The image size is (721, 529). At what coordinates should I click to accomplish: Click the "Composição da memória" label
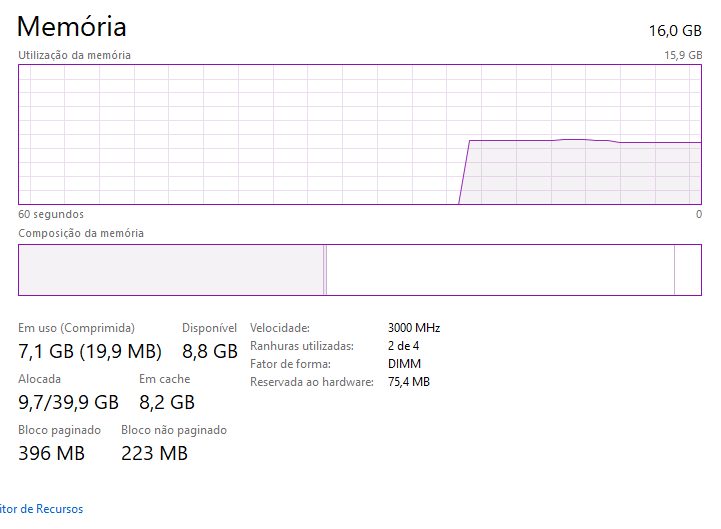point(81,233)
